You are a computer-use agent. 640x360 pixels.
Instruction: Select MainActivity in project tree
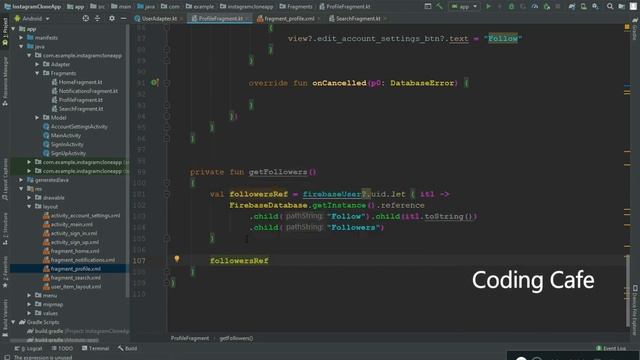(62, 136)
